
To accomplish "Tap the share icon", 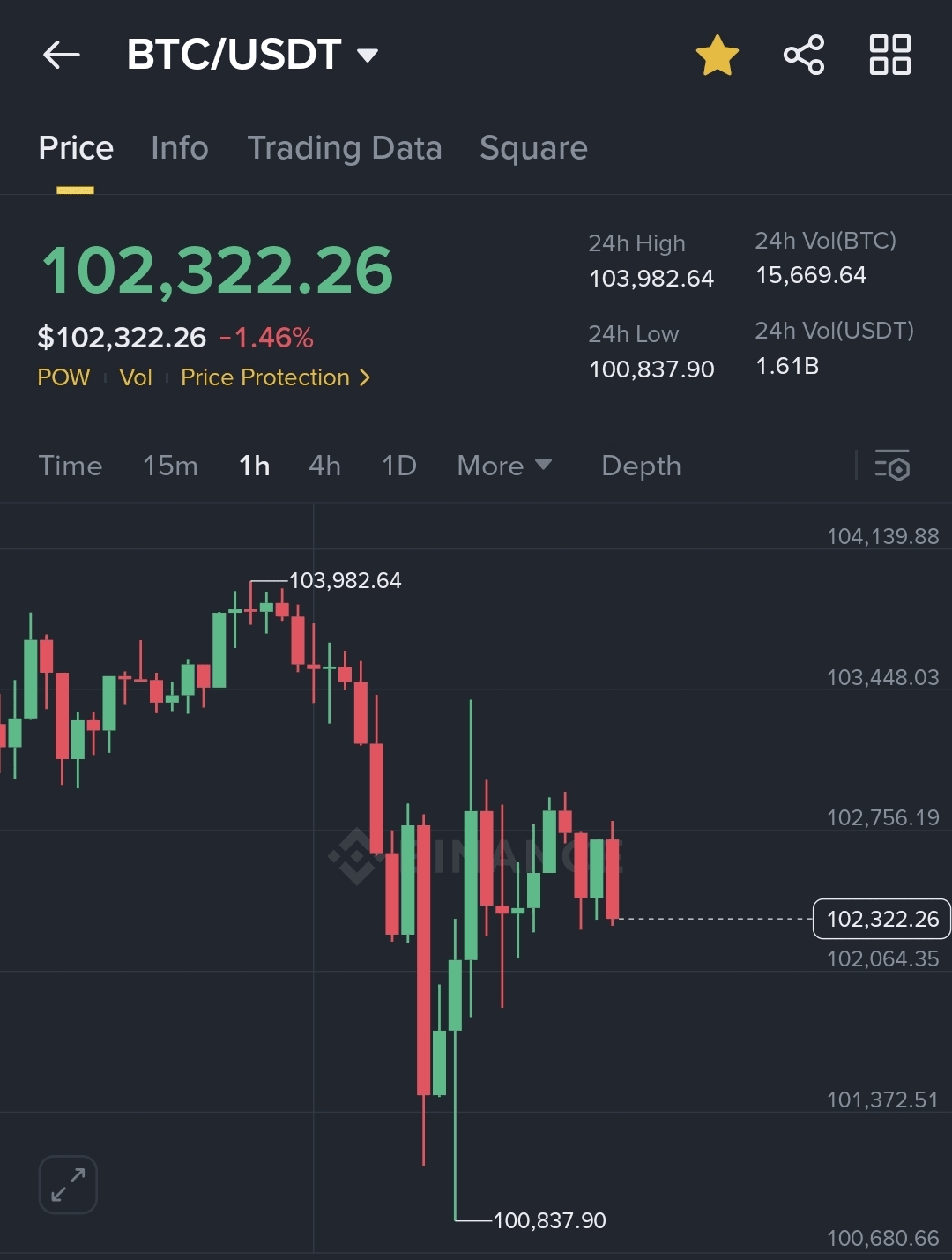I will (803, 56).
